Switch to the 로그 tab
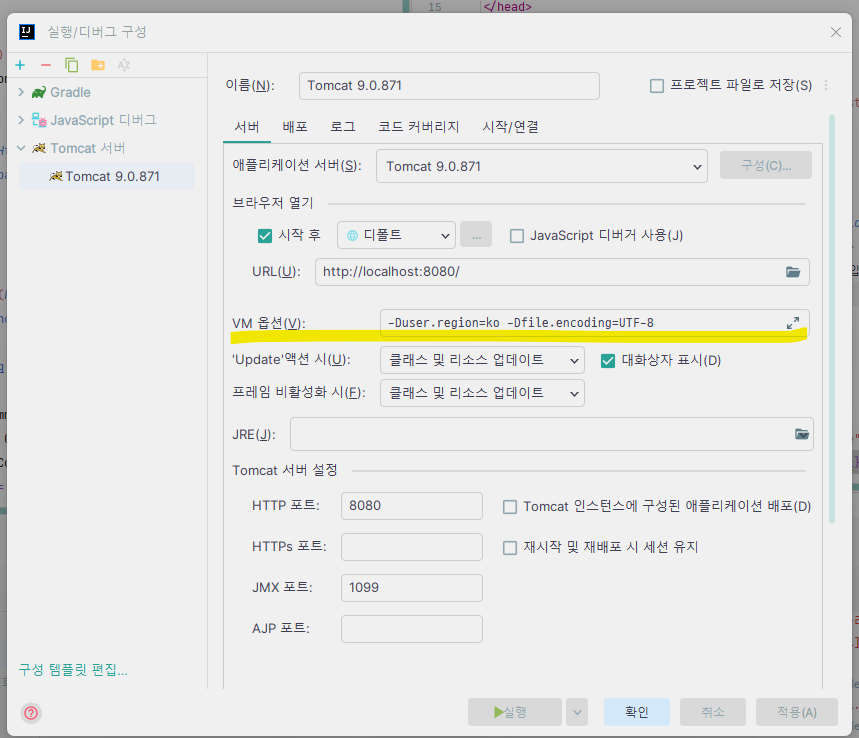 (343, 127)
